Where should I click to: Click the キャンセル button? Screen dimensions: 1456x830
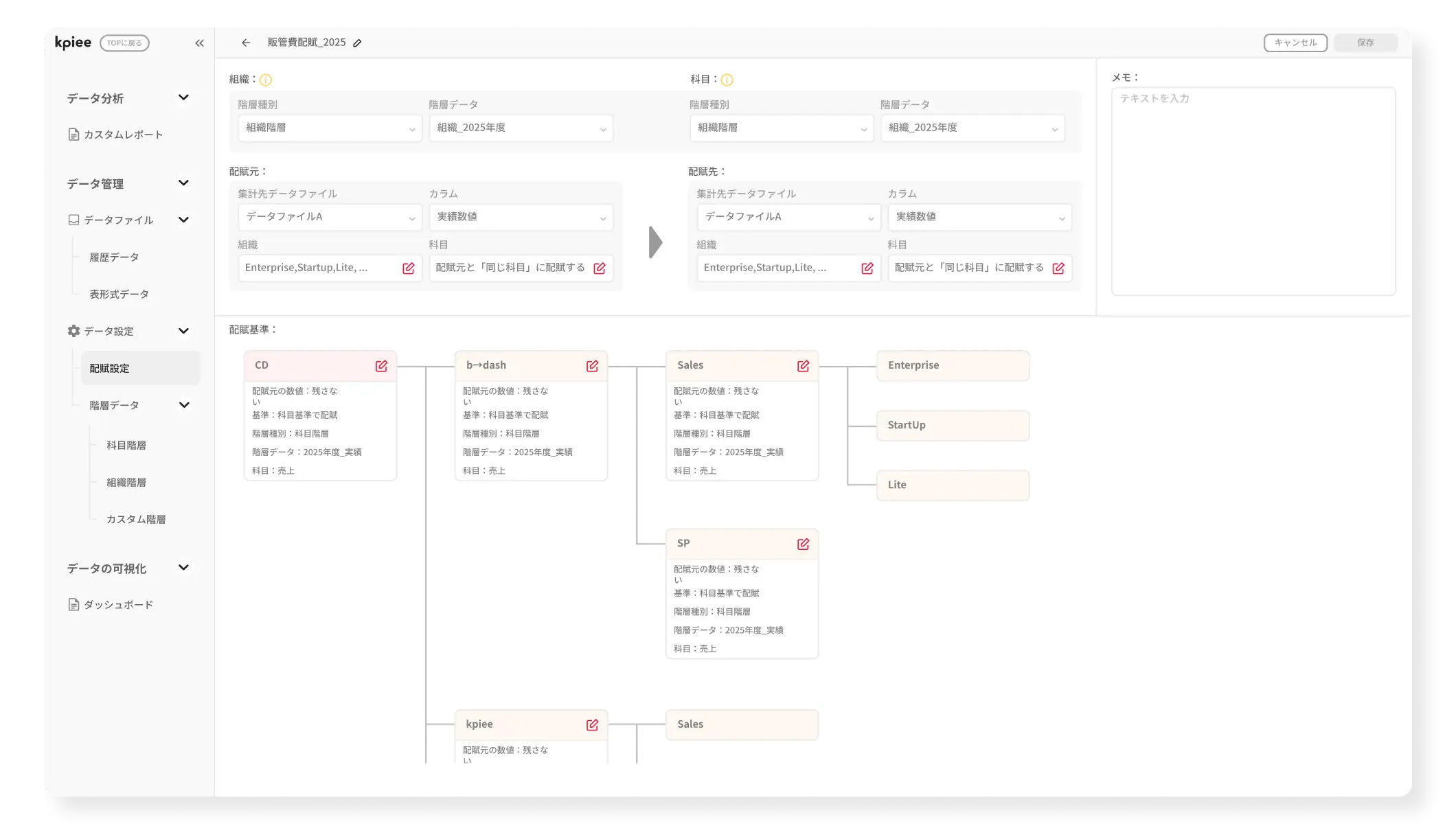1295,43
